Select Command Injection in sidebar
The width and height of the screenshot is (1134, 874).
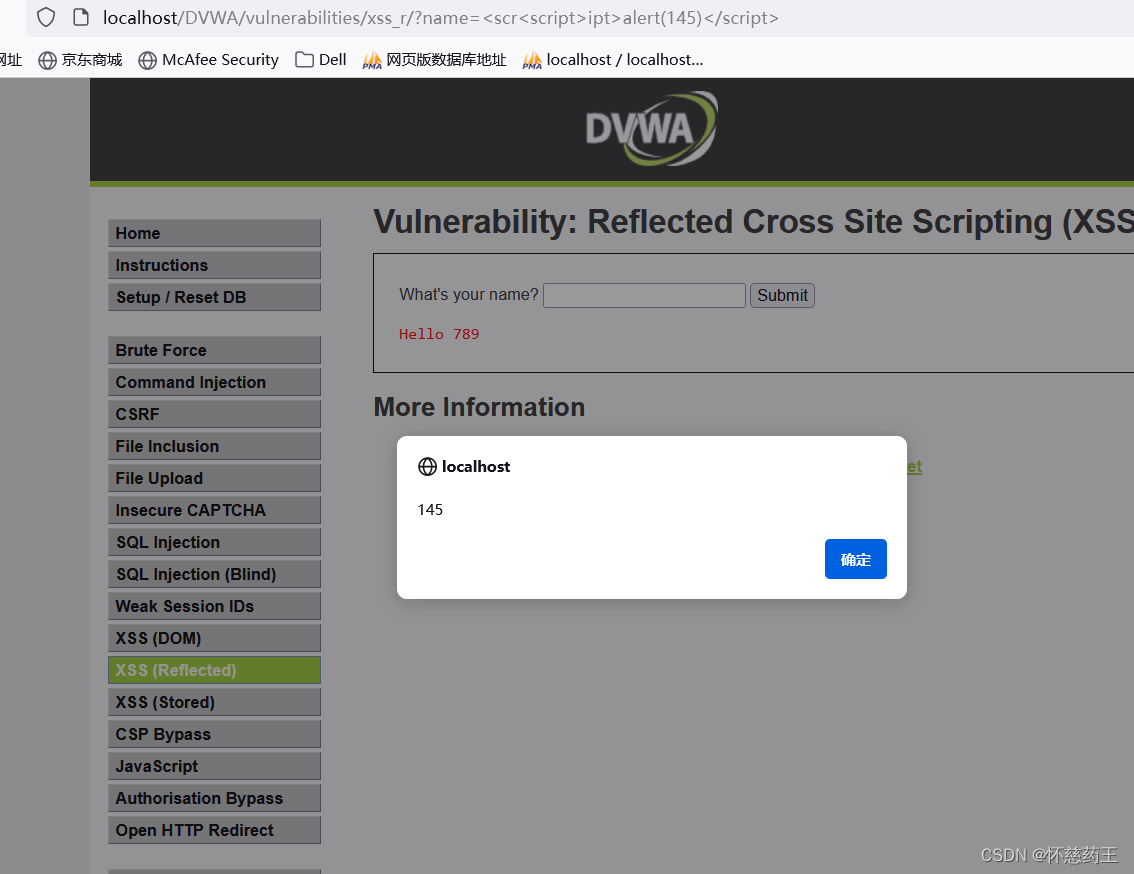coord(214,382)
